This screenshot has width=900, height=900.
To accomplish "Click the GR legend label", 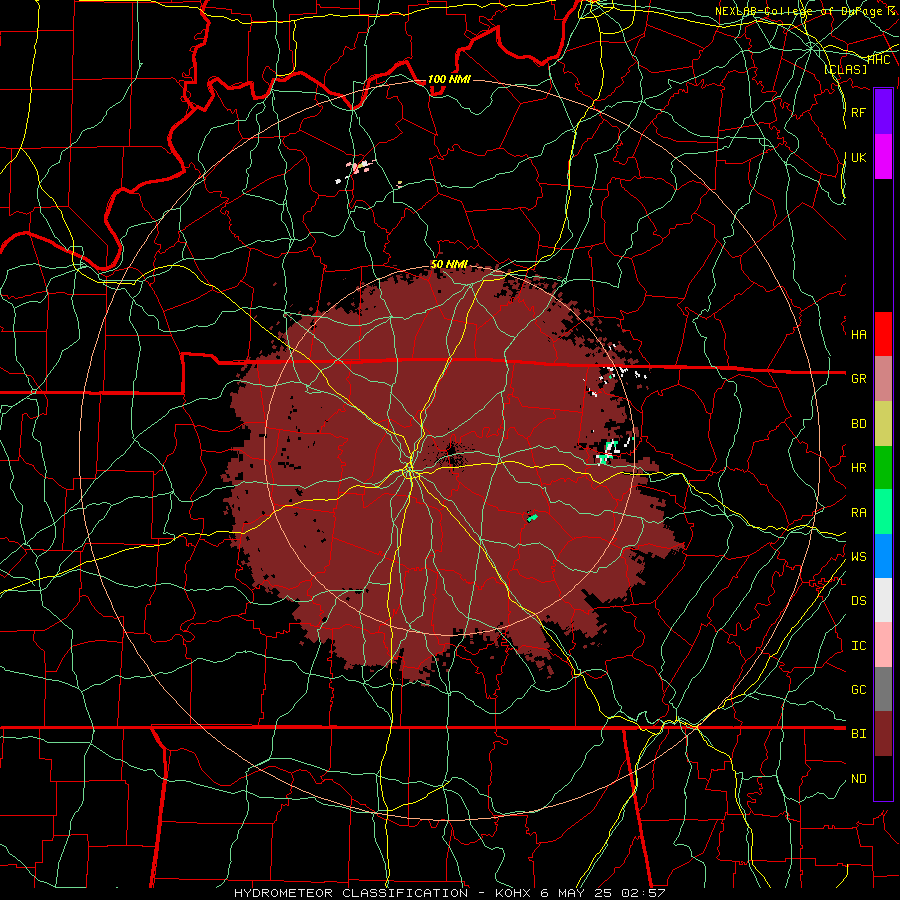I will pos(858,379).
